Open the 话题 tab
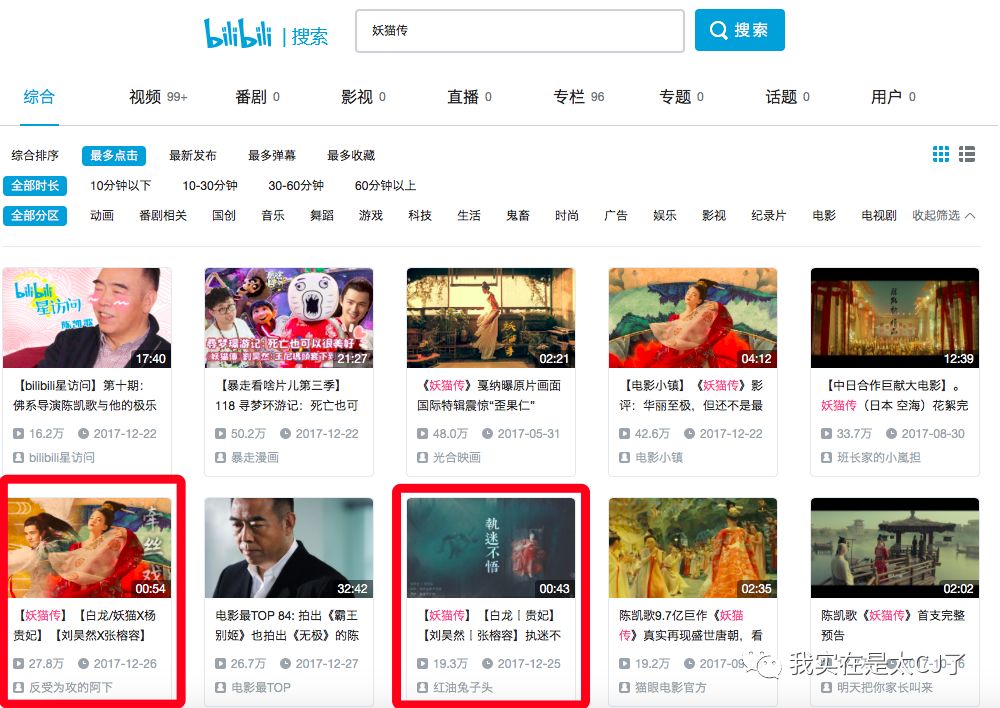This screenshot has height=708, width=1000. pos(787,97)
